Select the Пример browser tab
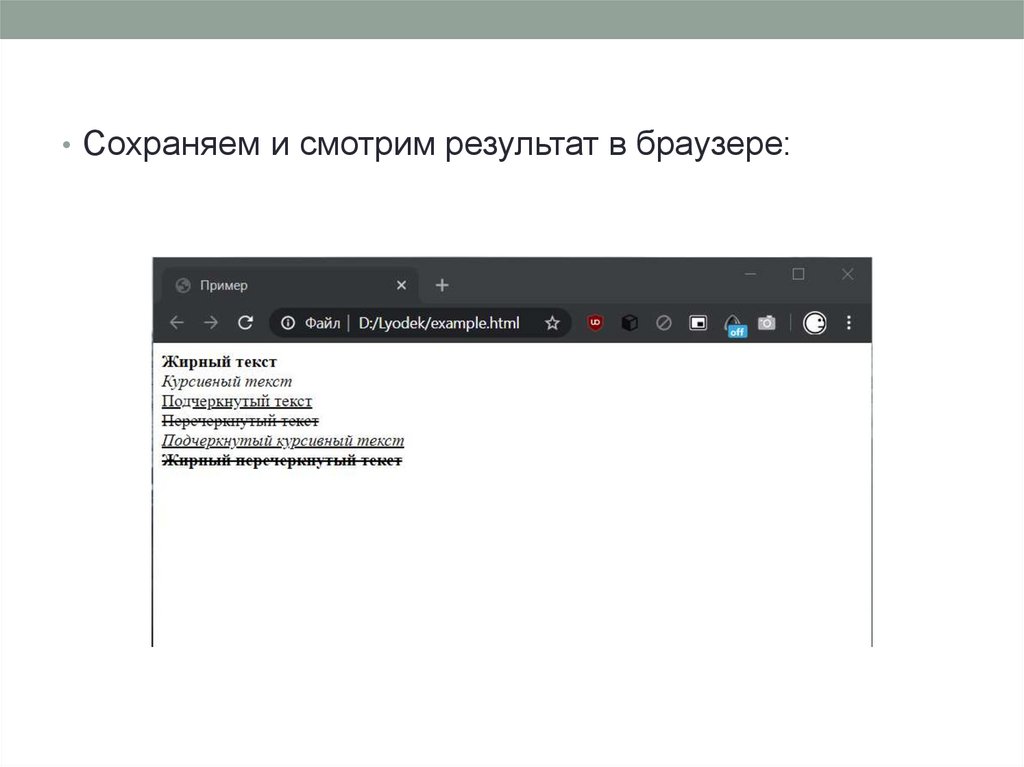The image size is (1024, 767). pos(290,286)
